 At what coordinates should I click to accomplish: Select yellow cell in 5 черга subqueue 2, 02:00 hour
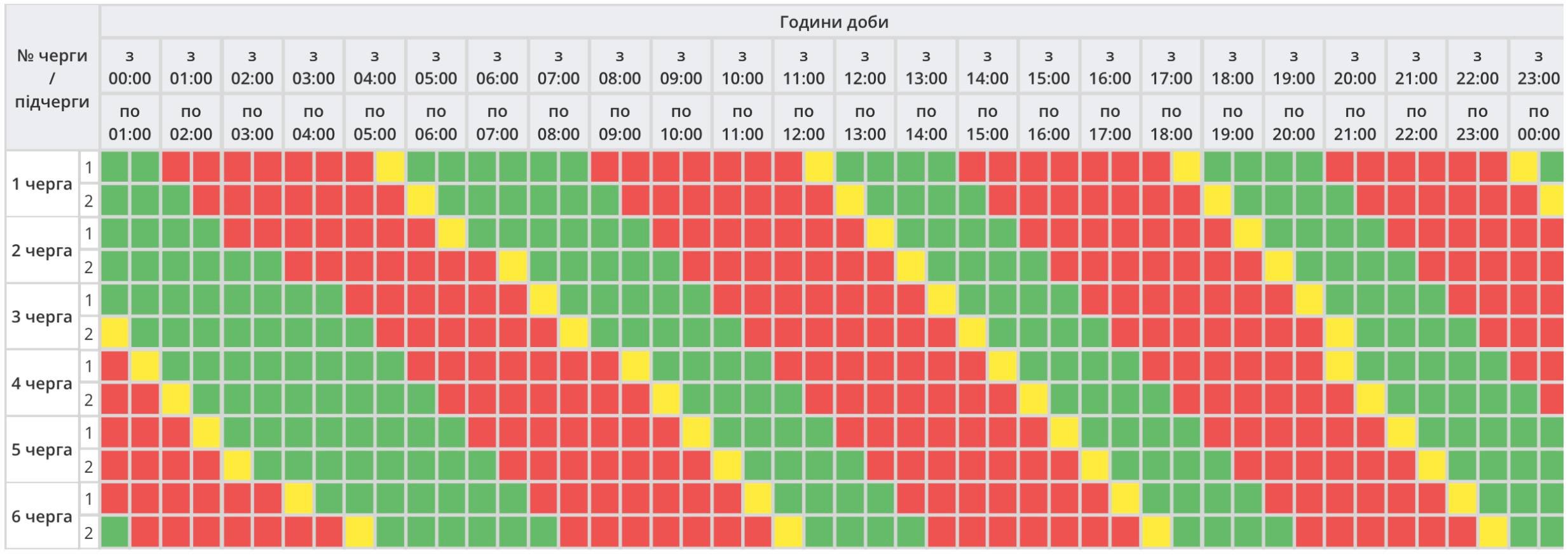[x=237, y=466]
